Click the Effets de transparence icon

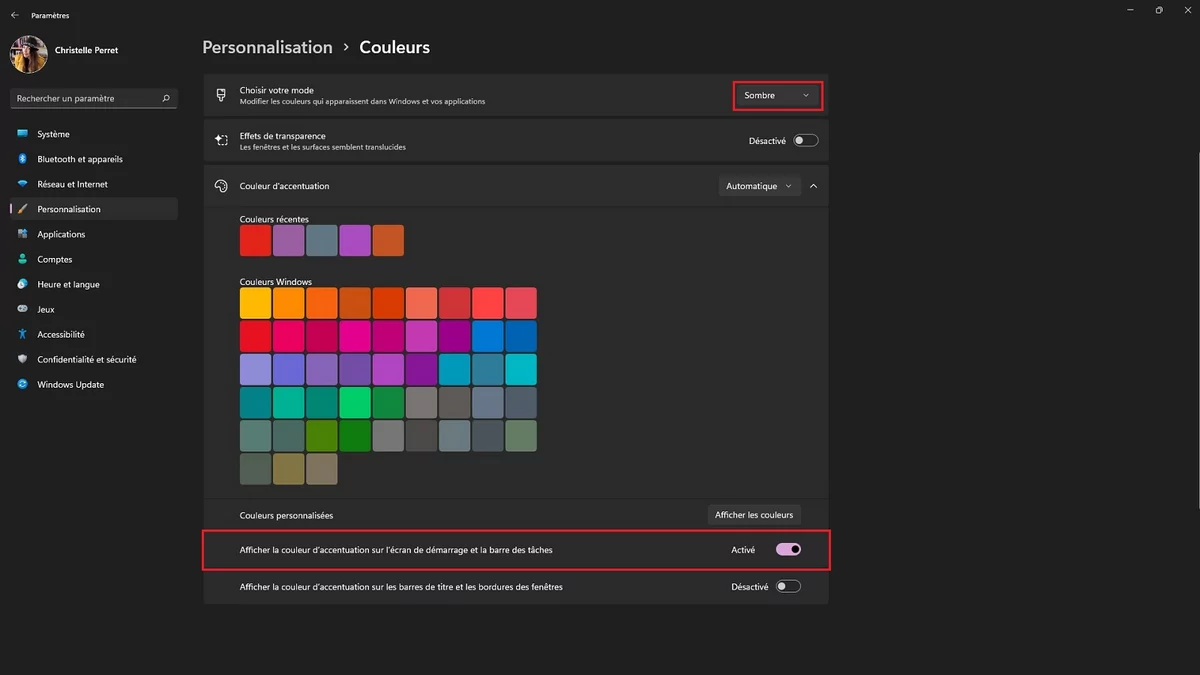pyautogui.click(x=221, y=141)
